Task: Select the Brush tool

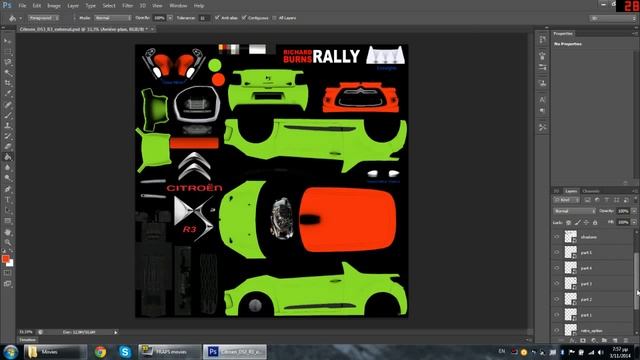Action: [x=7, y=116]
